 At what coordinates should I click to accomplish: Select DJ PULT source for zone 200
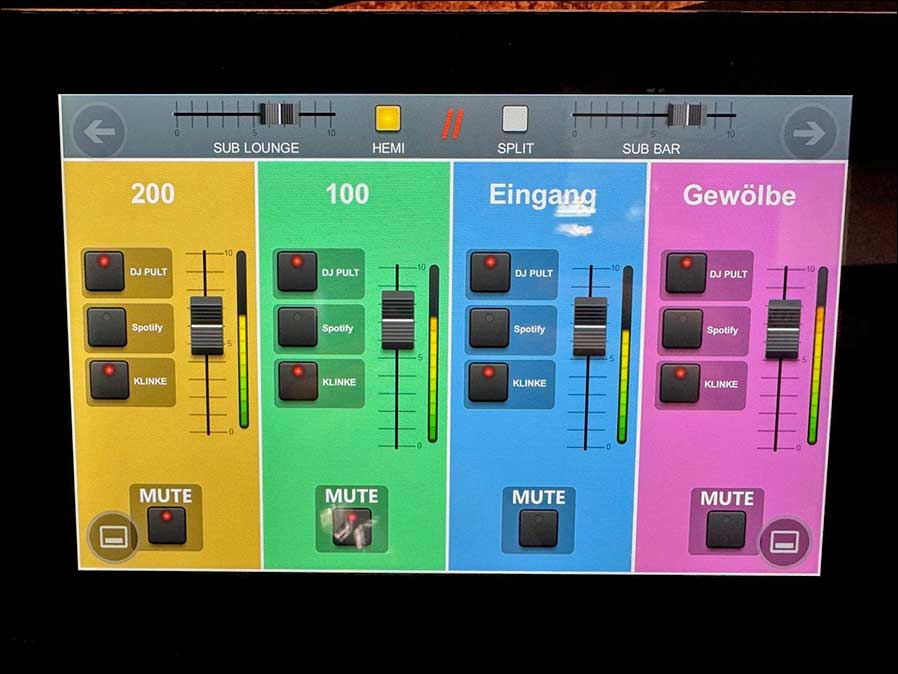pyautogui.click(x=105, y=271)
